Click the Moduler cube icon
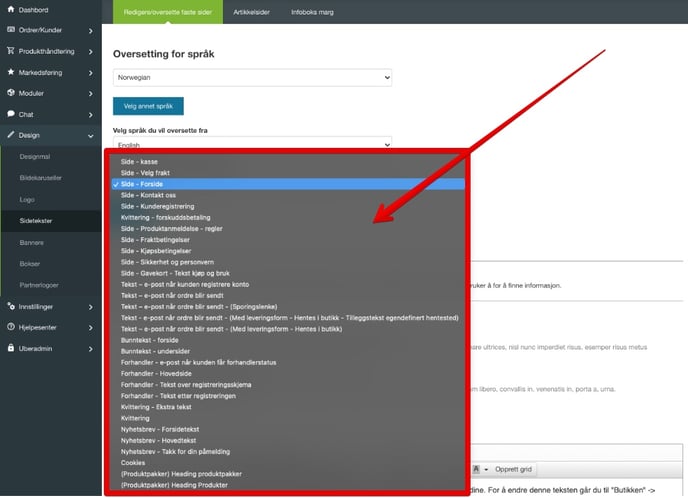The image size is (688, 498). pos(11,93)
